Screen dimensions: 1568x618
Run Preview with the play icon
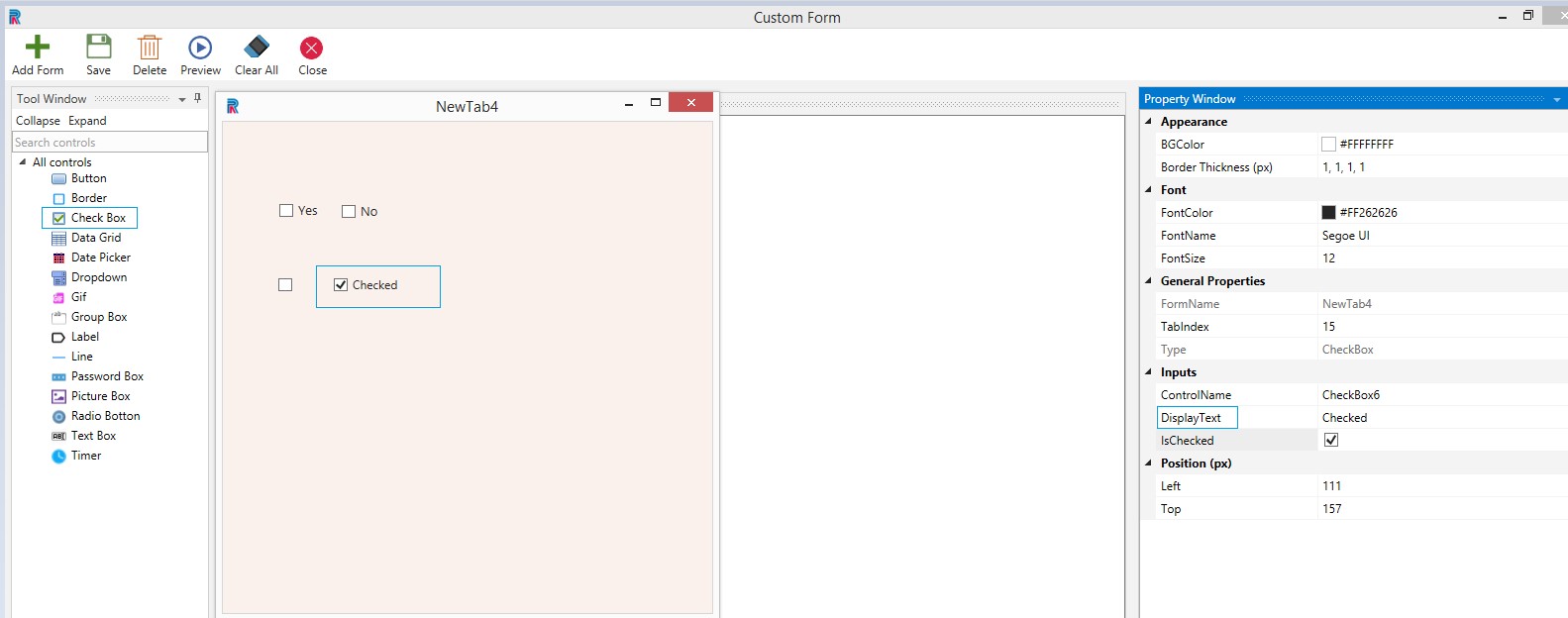coord(200,48)
